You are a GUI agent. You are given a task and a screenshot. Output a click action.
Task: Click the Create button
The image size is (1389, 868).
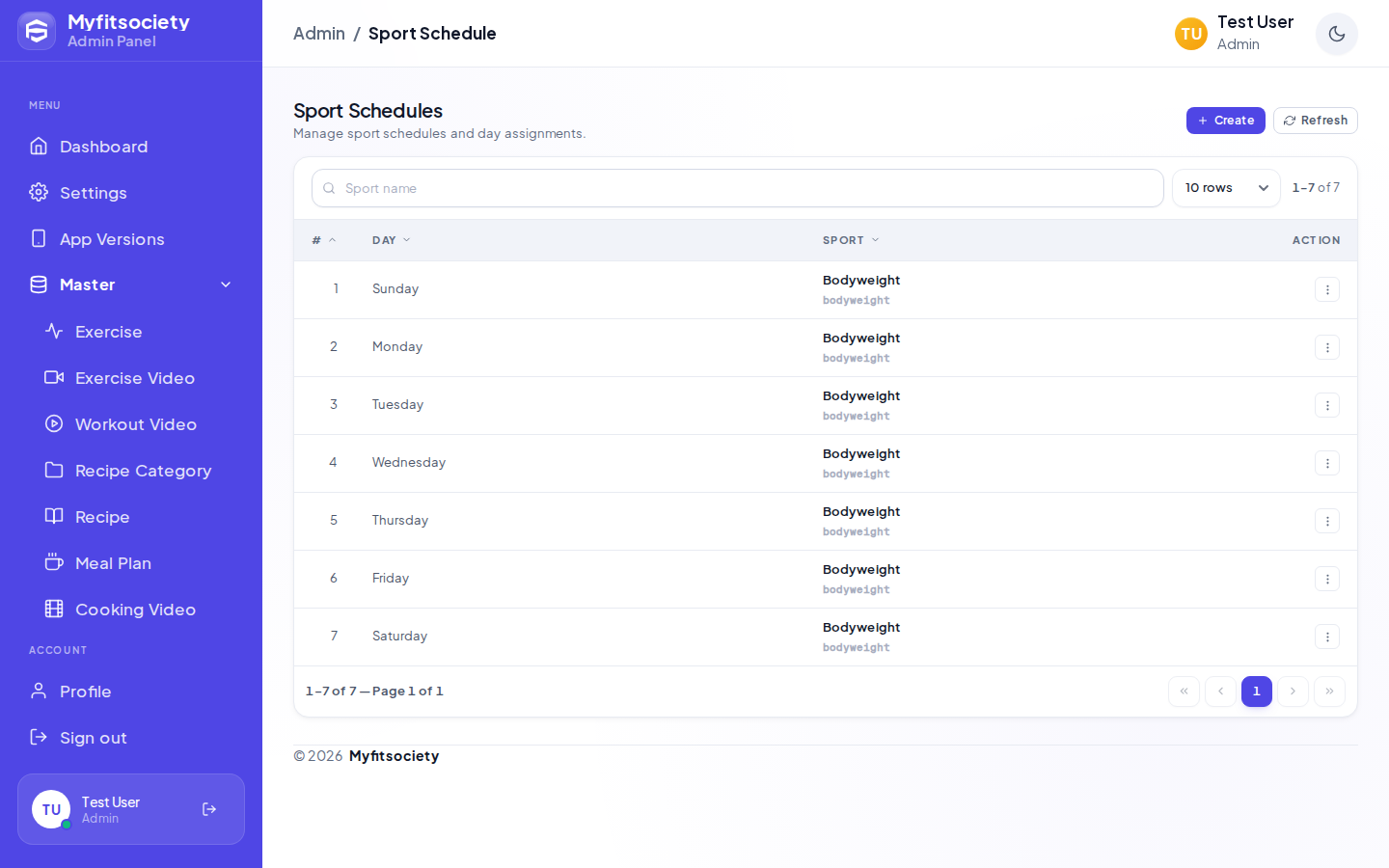(1225, 121)
